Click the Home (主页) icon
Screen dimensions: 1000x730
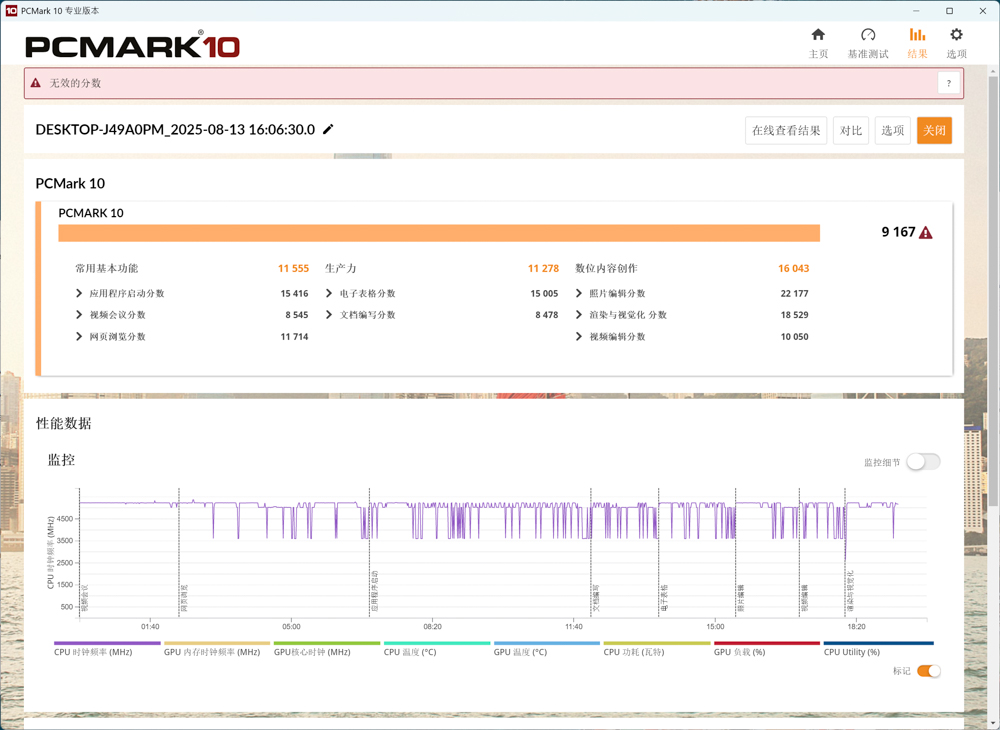[x=818, y=36]
